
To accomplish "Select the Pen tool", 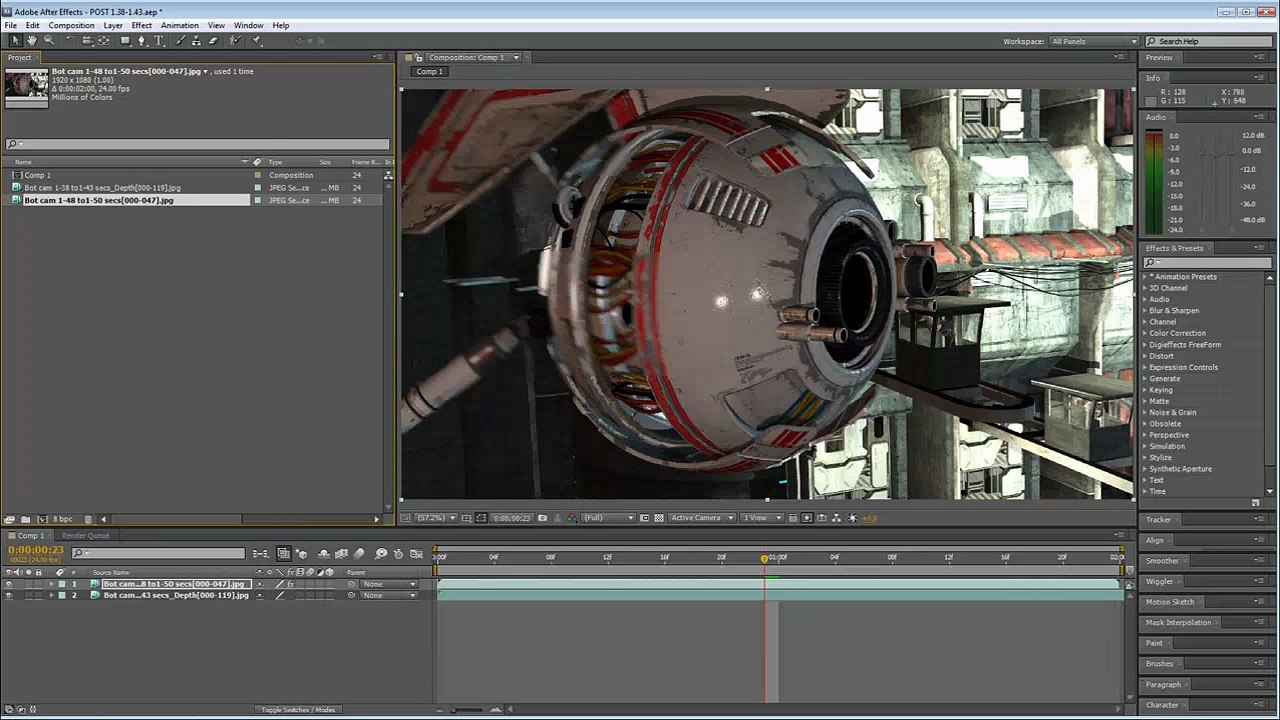I will (141, 41).
